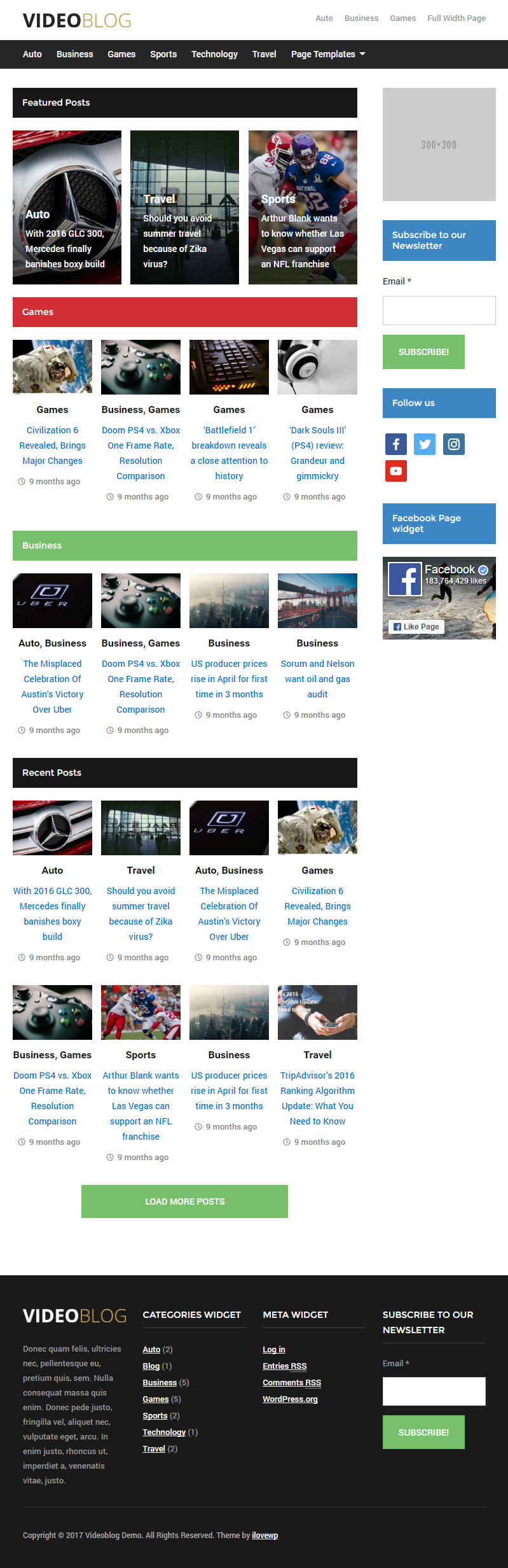Viewport: 508px width, 1568px height.
Task: Open Arthur Blank link in Recent Posts
Action: pyautogui.click(x=141, y=1106)
